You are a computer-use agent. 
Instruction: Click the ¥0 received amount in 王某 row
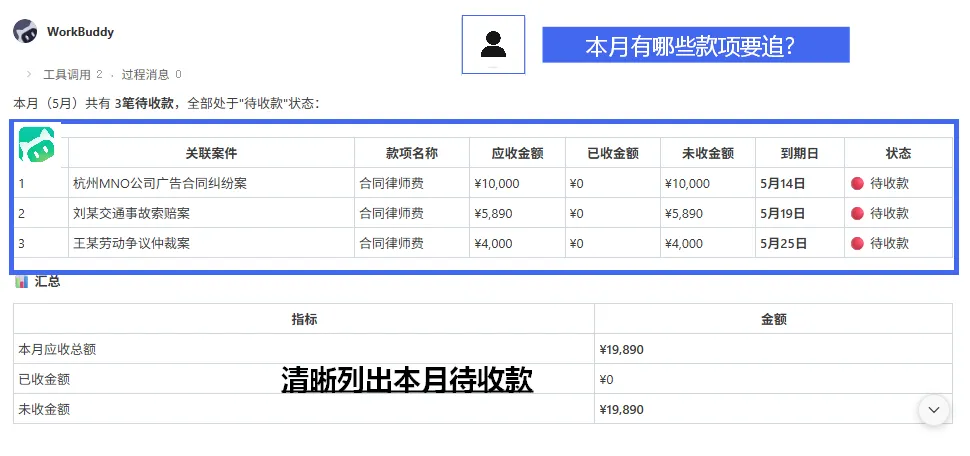click(577, 244)
